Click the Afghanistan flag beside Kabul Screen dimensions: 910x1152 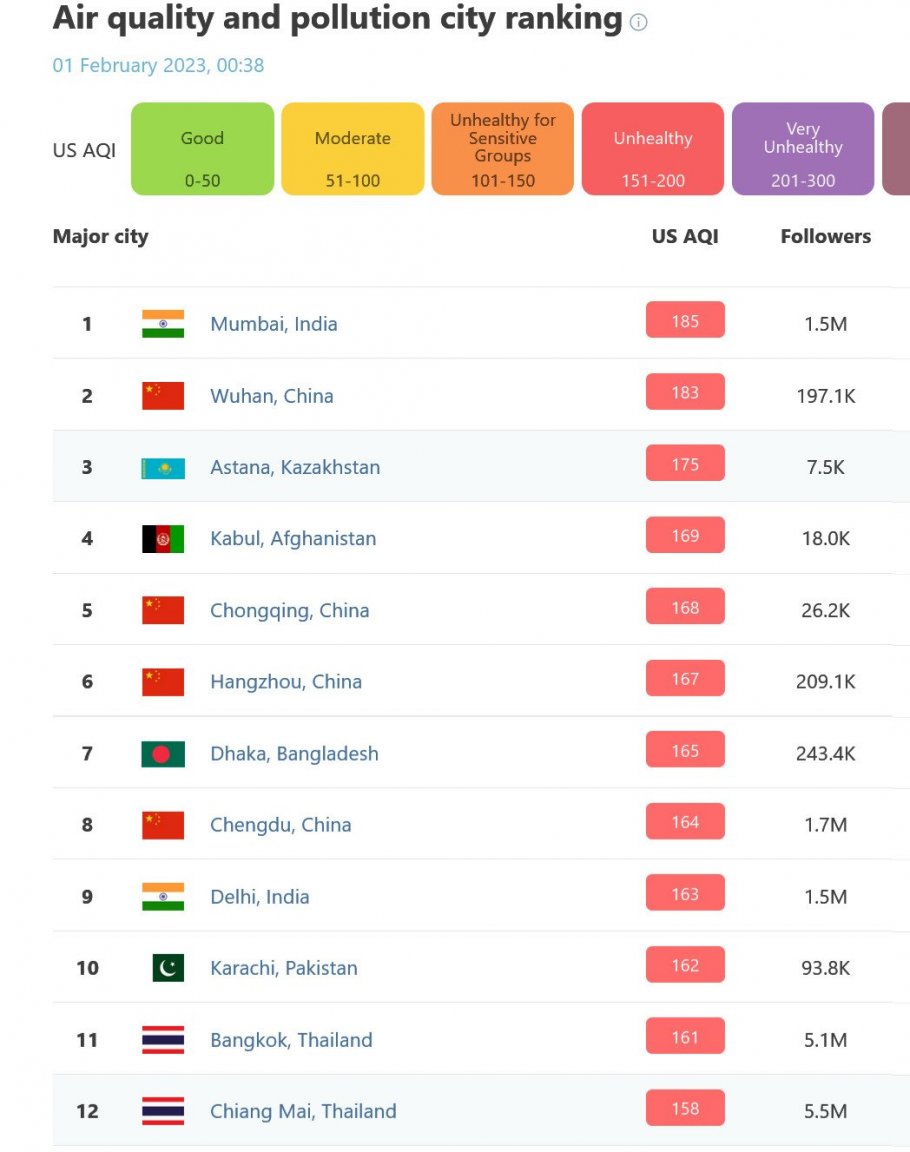pyautogui.click(x=163, y=539)
